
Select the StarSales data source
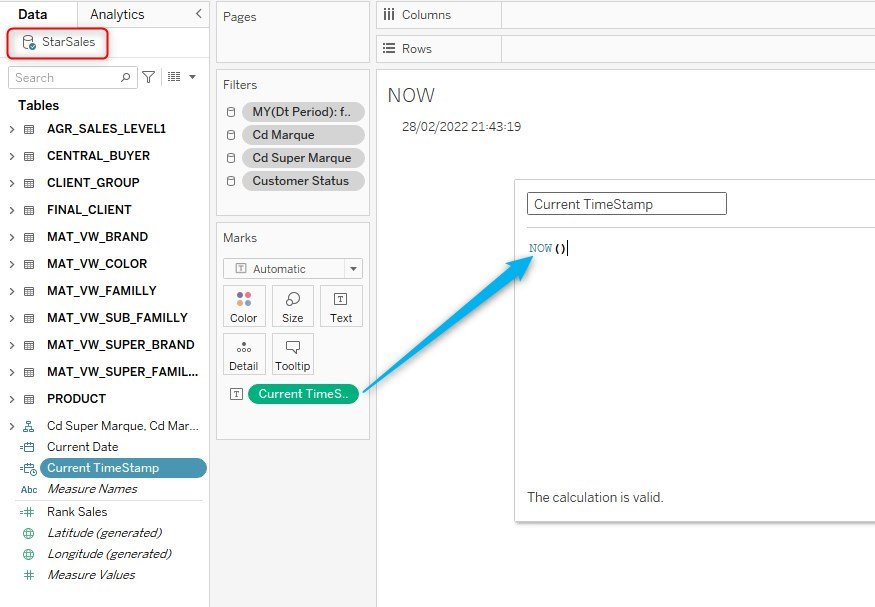pos(58,42)
